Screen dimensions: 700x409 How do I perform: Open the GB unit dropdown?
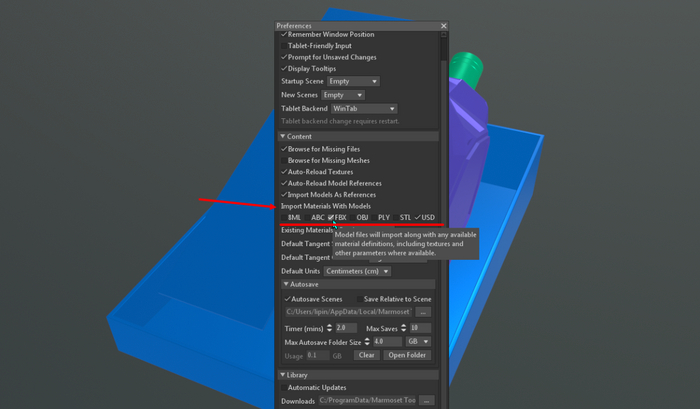pos(418,342)
